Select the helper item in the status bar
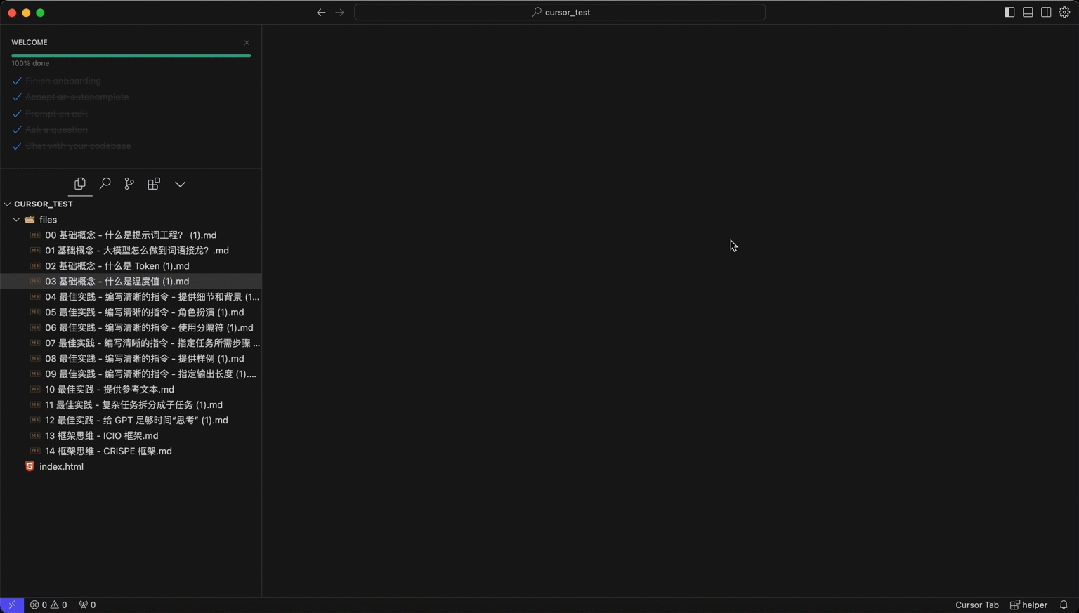This screenshot has height=613, width=1079. click(x=1030, y=604)
